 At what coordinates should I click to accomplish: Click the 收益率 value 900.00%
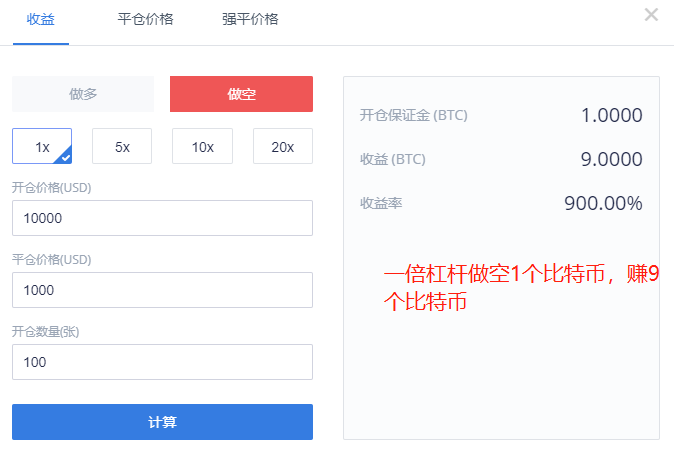(604, 203)
